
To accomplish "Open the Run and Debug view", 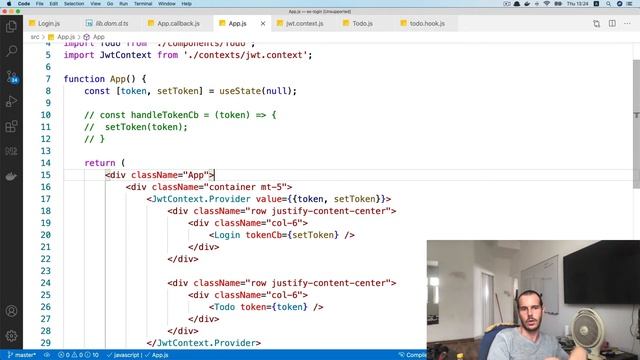I will (11, 101).
